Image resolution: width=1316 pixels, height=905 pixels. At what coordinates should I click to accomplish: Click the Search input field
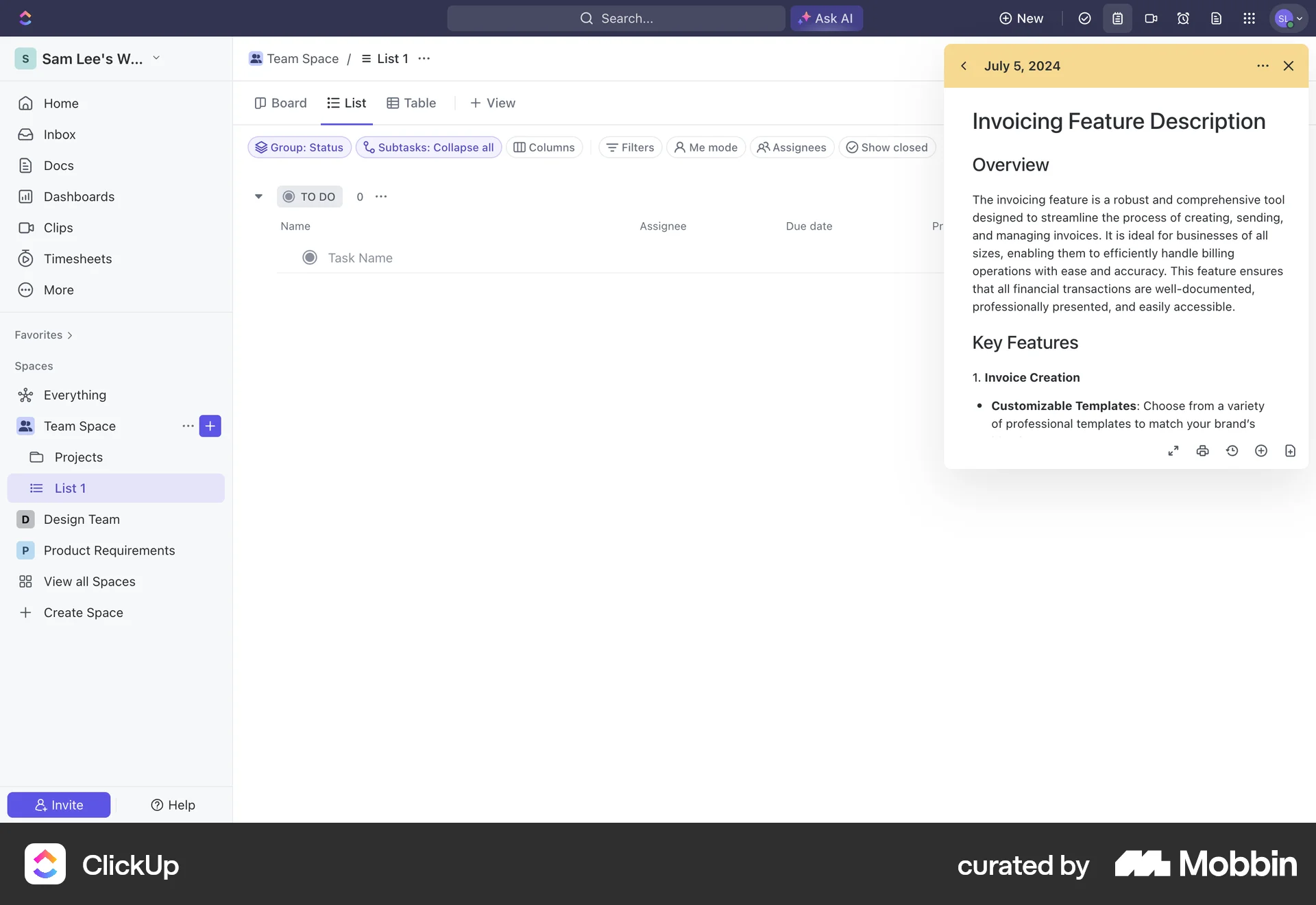[616, 19]
